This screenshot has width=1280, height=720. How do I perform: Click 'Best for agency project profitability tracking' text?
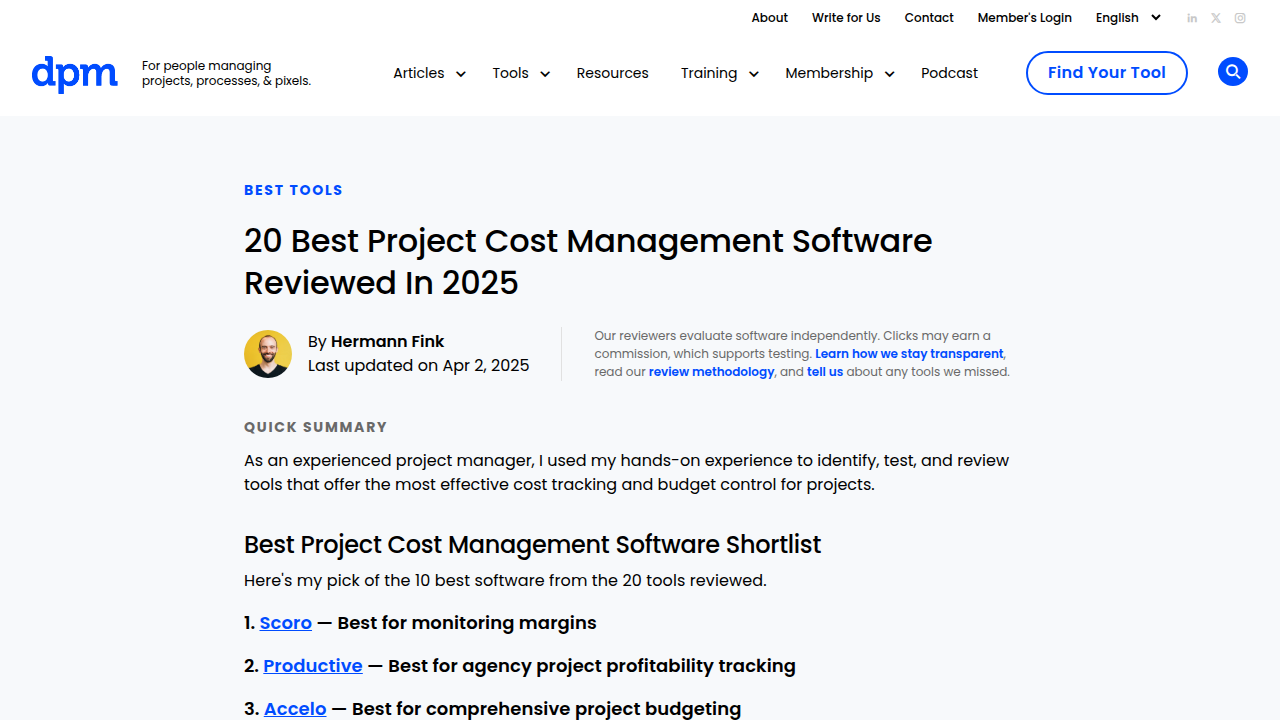(592, 666)
